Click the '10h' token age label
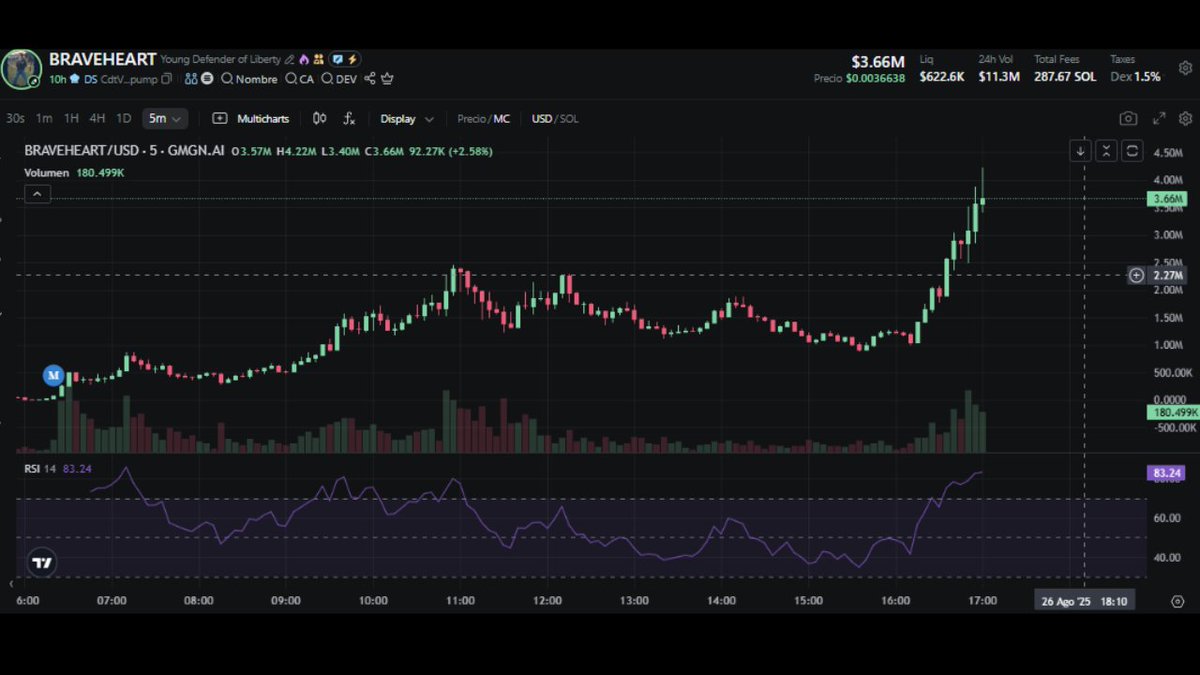The height and width of the screenshot is (675, 1200). click(58, 79)
